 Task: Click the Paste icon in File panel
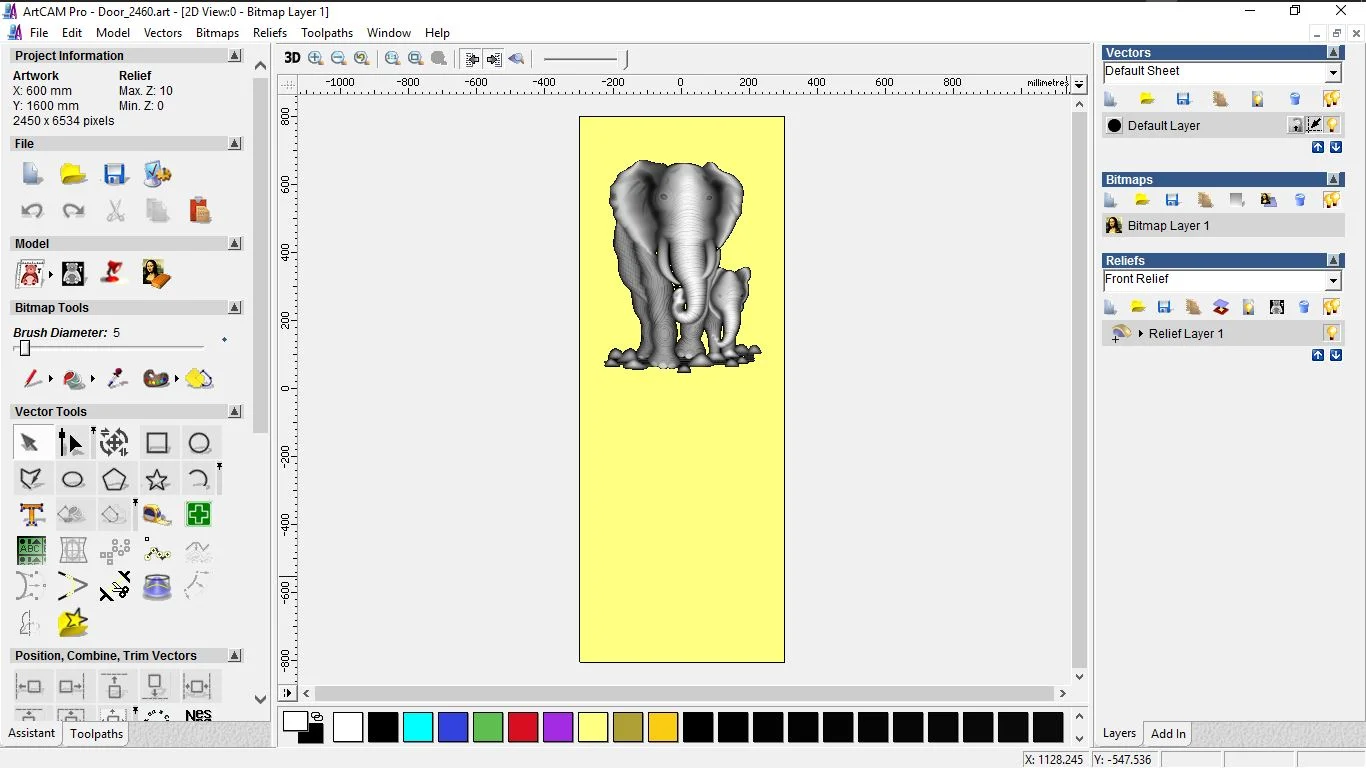200,210
